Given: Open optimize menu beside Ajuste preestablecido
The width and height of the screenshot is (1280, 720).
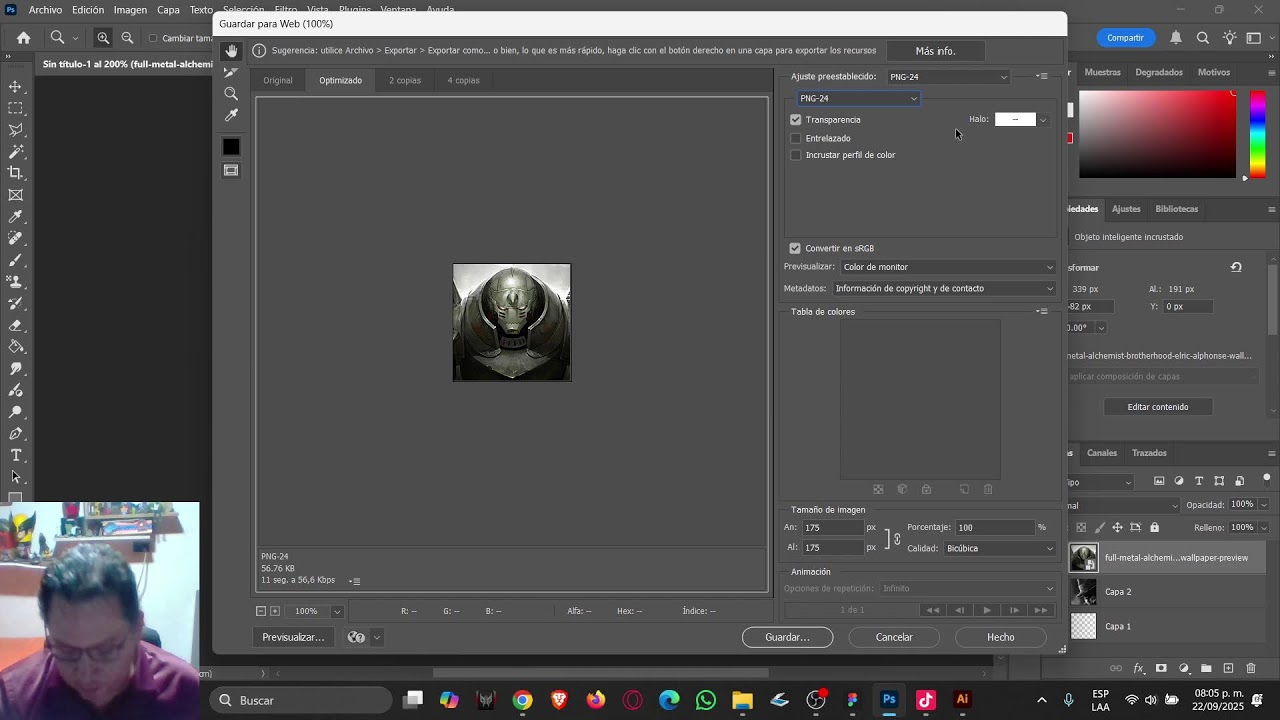Looking at the screenshot, I should click(1042, 76).
